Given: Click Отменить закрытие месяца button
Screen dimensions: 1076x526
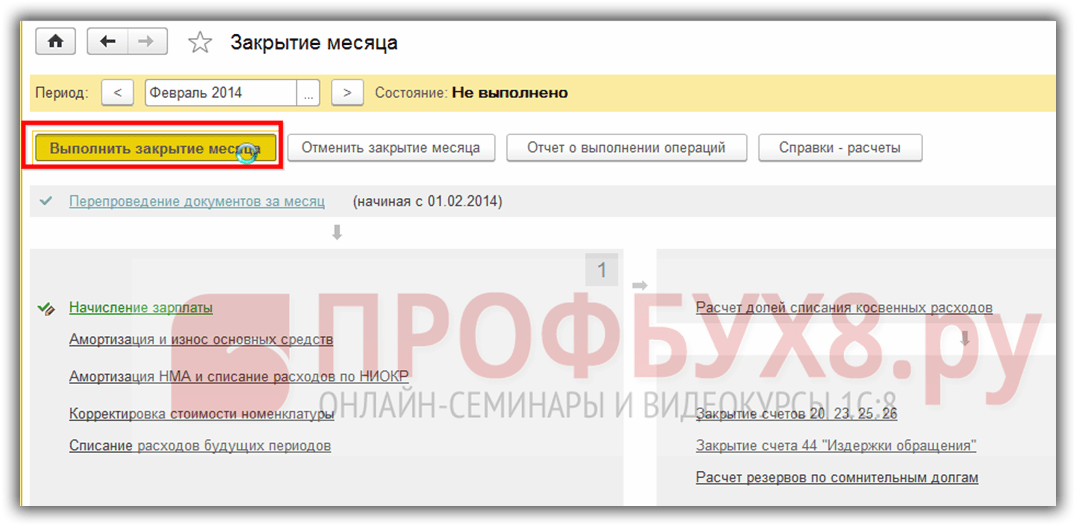Looking at the screenshot, I should coord(390,148).
